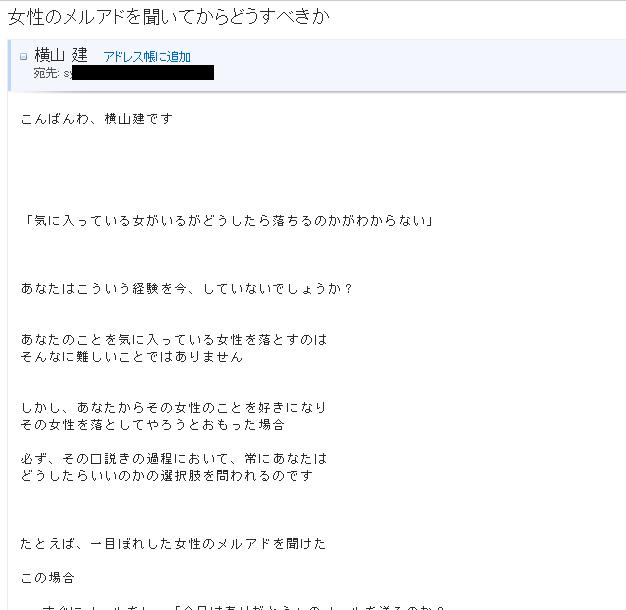Click the line どうしたらいいのかの選択肢を問われるのです
The height and width of the screenshot is (610, 626).
pyautogui.click(x=167, y=475)
